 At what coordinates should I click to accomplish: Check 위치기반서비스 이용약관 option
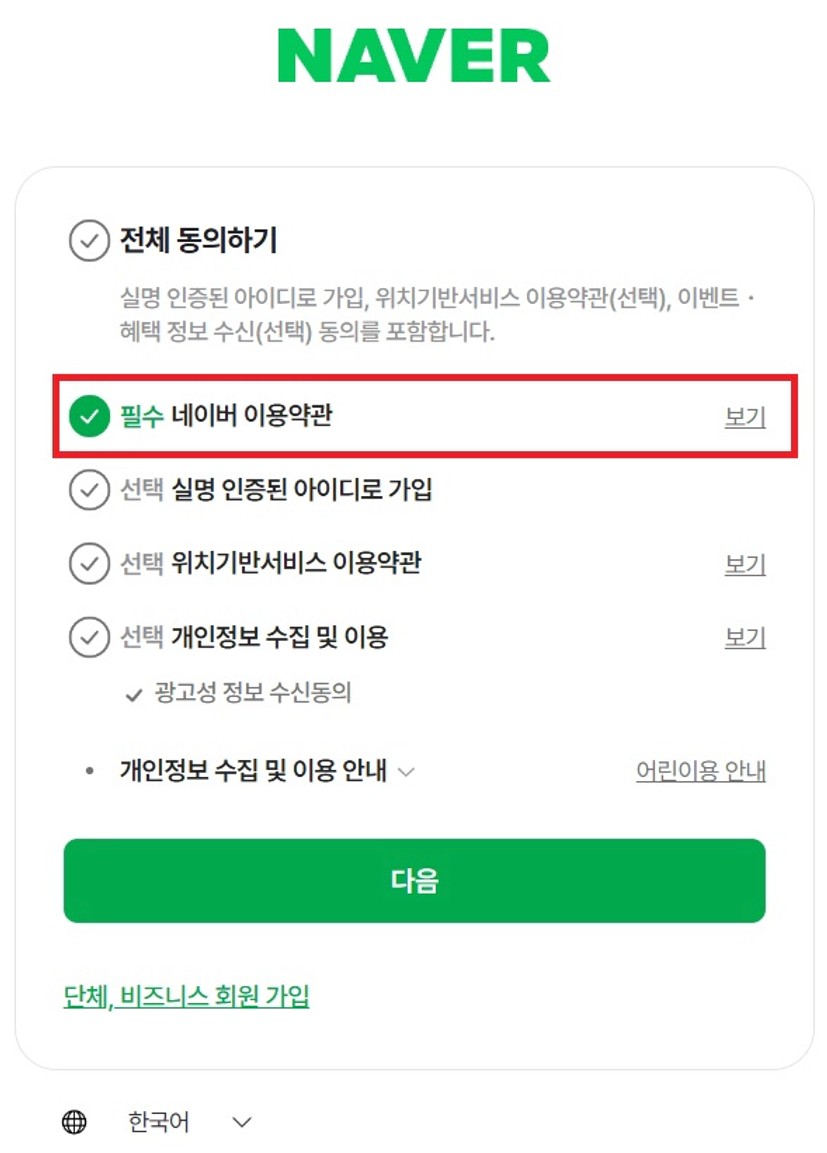click(89, 563)
